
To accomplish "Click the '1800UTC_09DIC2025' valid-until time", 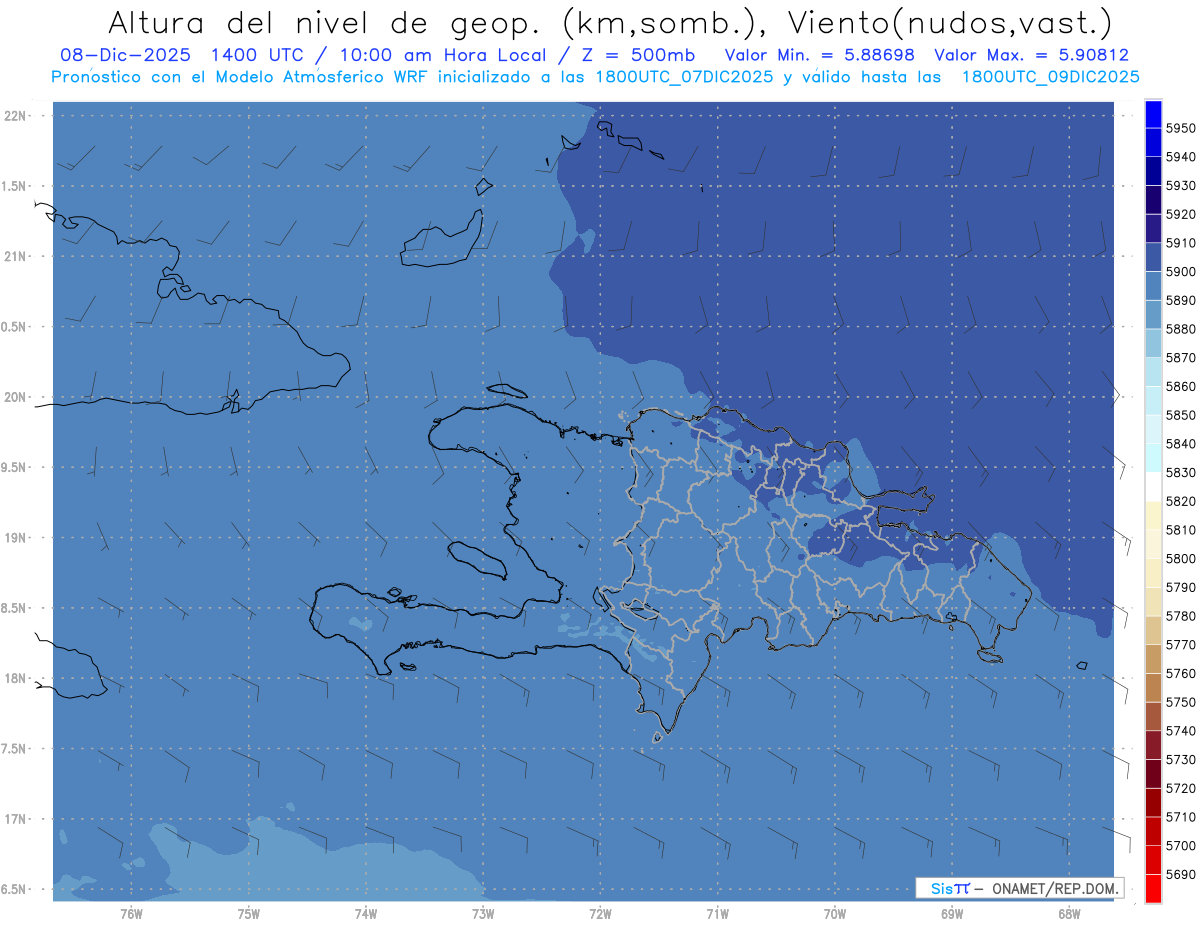I will click(x=1050, y=76).
